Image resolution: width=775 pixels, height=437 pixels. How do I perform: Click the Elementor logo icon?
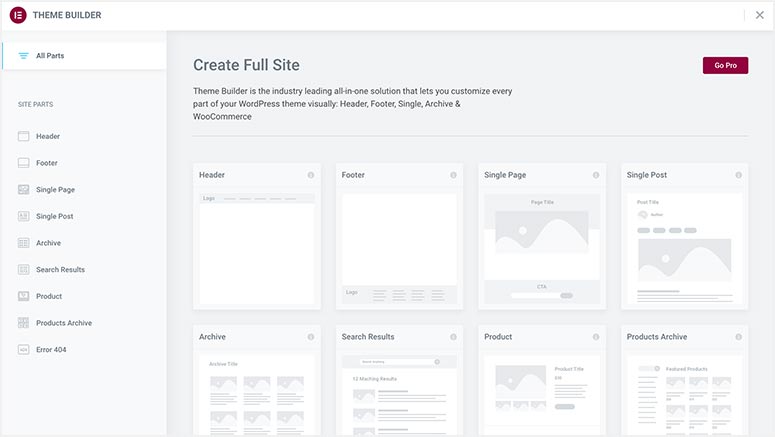click(18, 15)
